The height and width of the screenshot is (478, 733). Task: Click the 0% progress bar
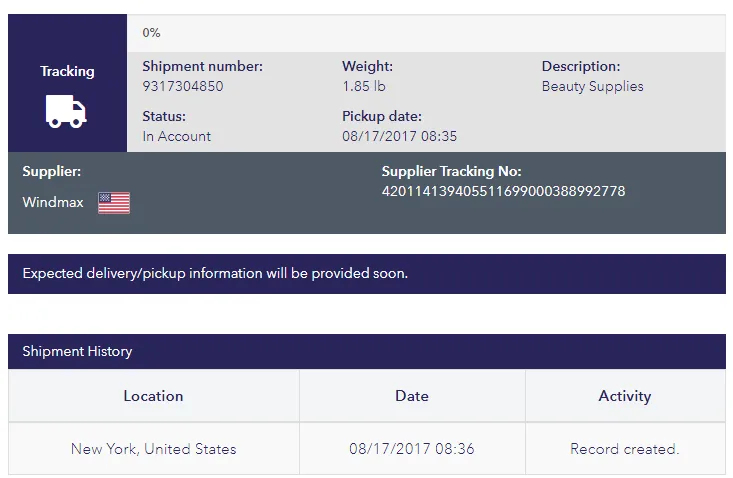click(x=426, y=33)
